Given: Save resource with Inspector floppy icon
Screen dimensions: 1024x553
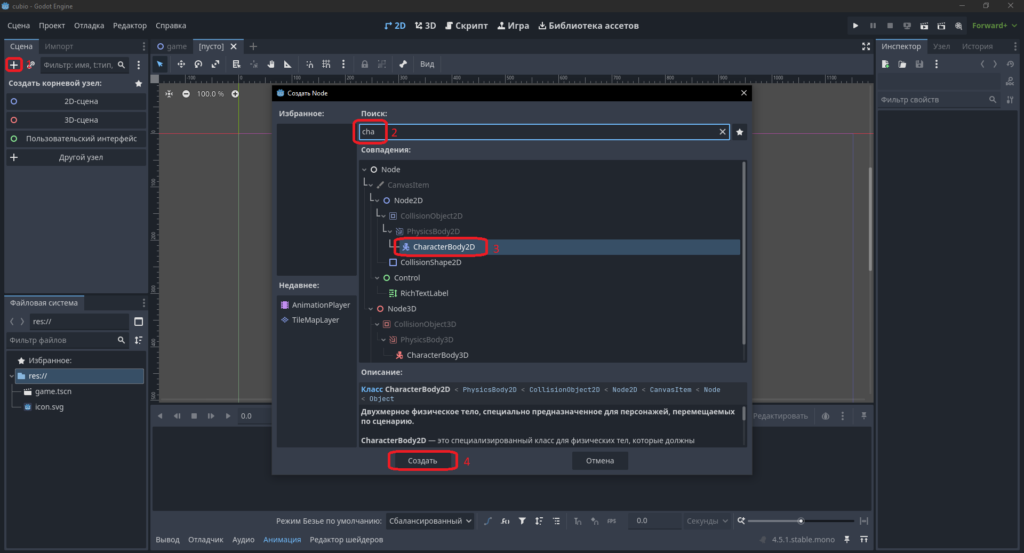Looking at the screenshot, I should pos(920,64).
